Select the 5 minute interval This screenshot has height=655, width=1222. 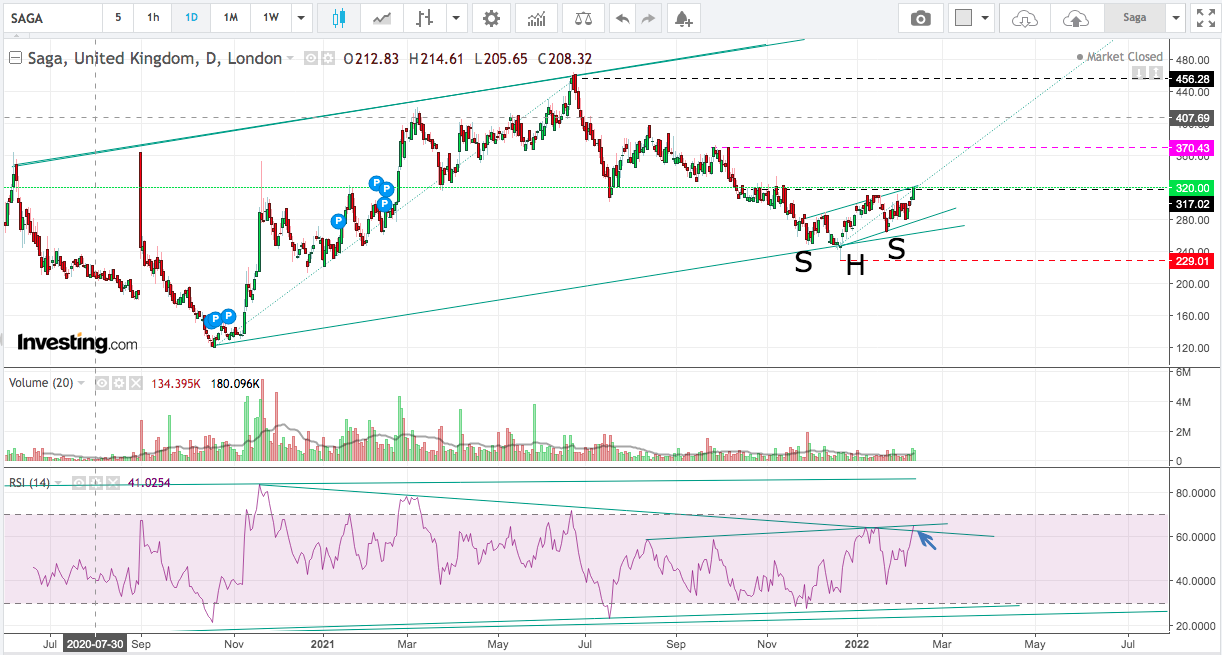coord(118,18)
